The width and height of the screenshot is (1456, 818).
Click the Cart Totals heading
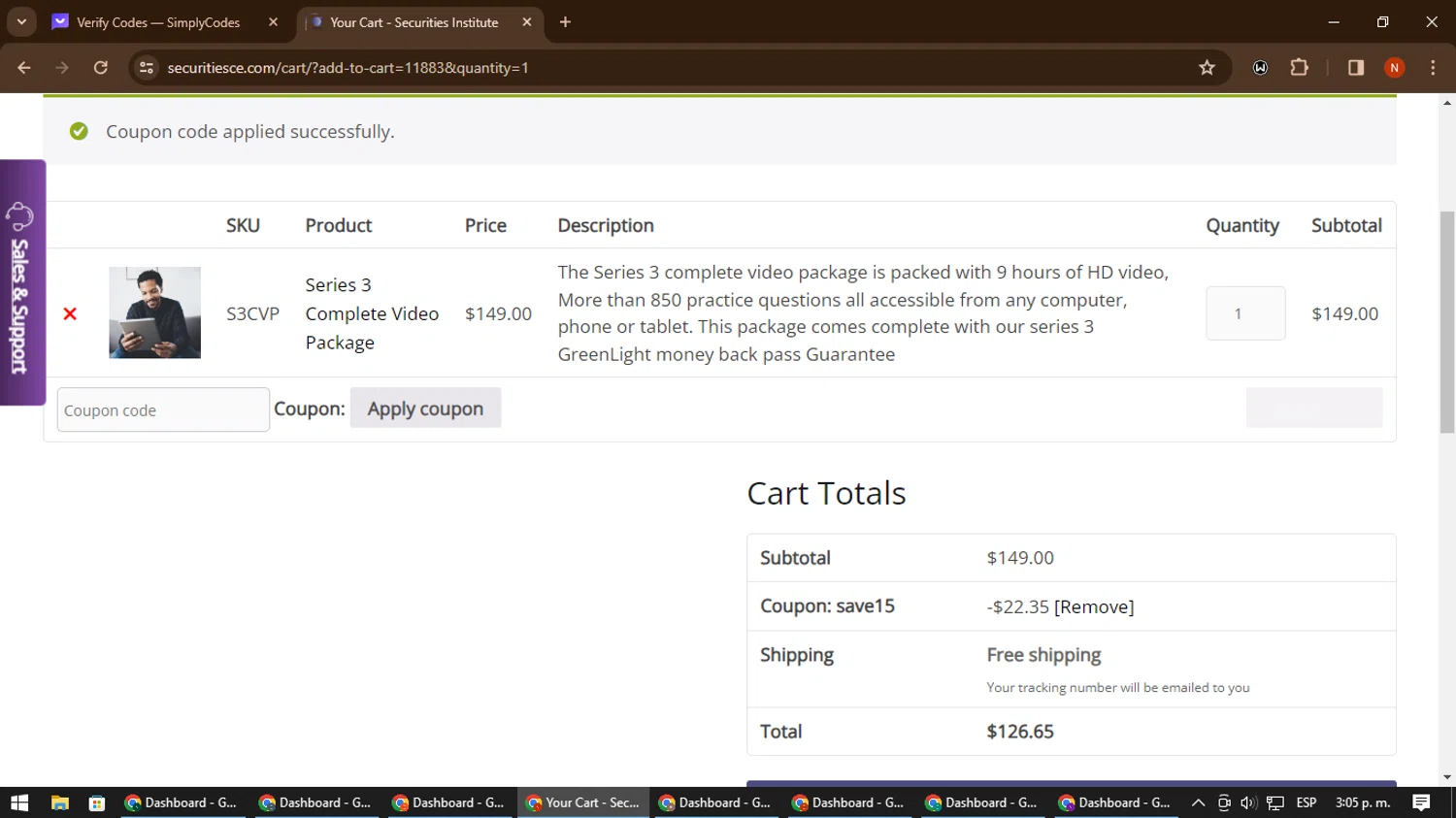coord(826,493)
